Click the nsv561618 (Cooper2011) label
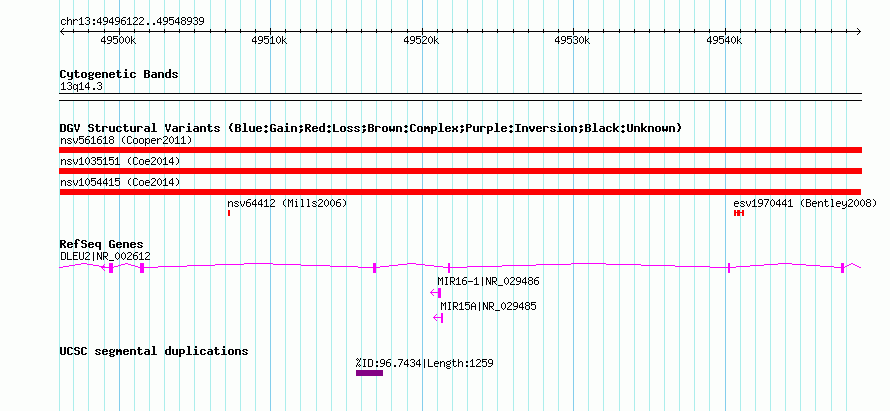 126,140
